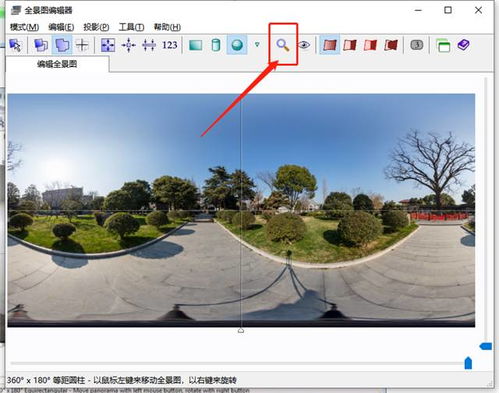Toggle the eye preview icon
Image resolution: width=499 pixels, height=393 pixels.
(304, 45)
